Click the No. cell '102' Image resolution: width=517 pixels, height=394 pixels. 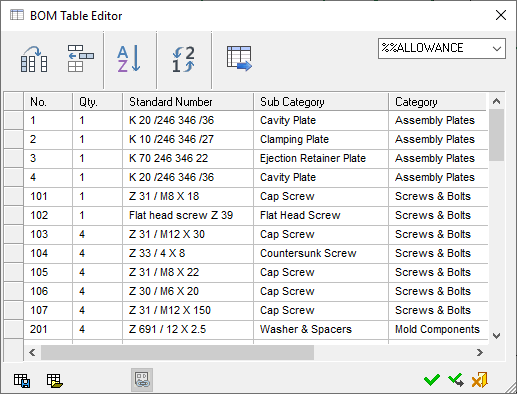point(48,215)
